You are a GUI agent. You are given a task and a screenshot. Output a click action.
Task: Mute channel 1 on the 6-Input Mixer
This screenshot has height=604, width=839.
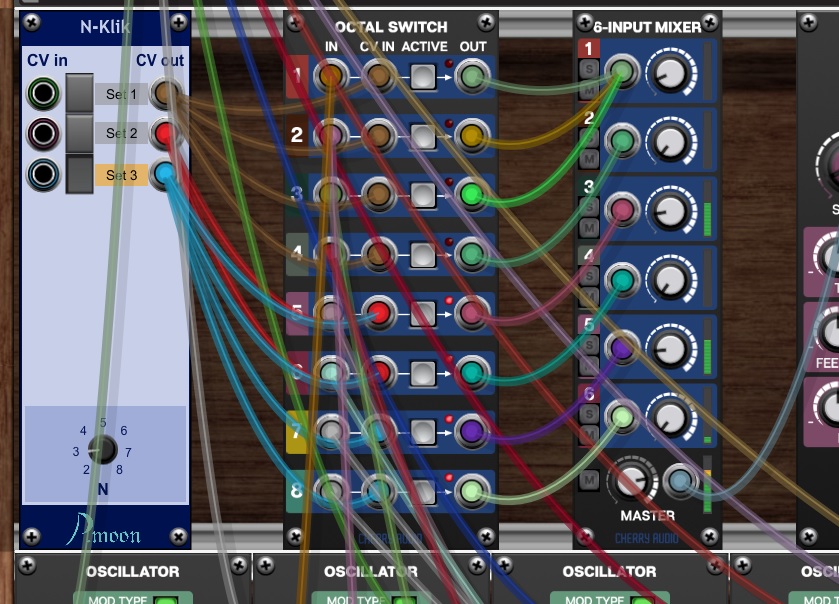point(588,90)
